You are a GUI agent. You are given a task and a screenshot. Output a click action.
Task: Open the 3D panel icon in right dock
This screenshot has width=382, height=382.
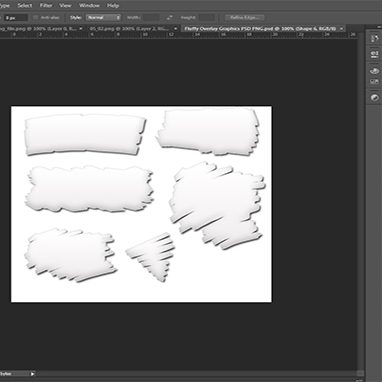374,70
